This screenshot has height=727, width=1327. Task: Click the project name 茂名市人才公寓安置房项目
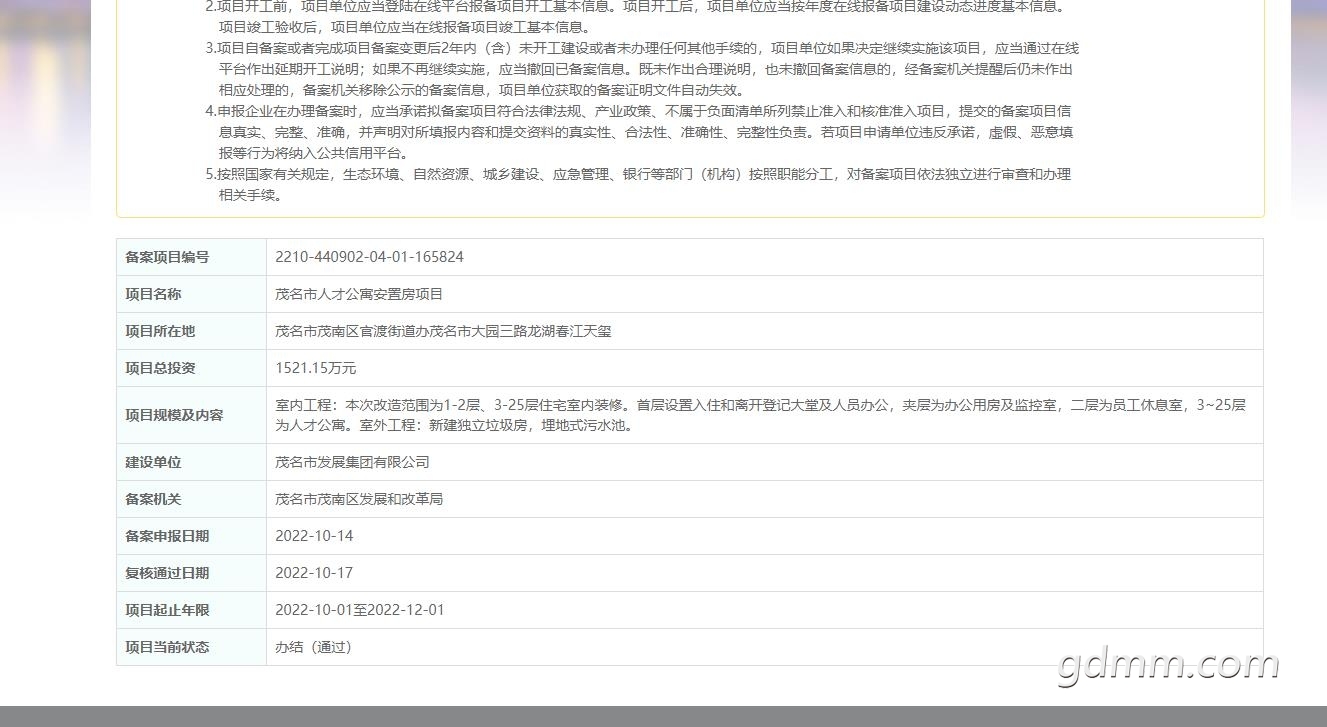(359, 294)
